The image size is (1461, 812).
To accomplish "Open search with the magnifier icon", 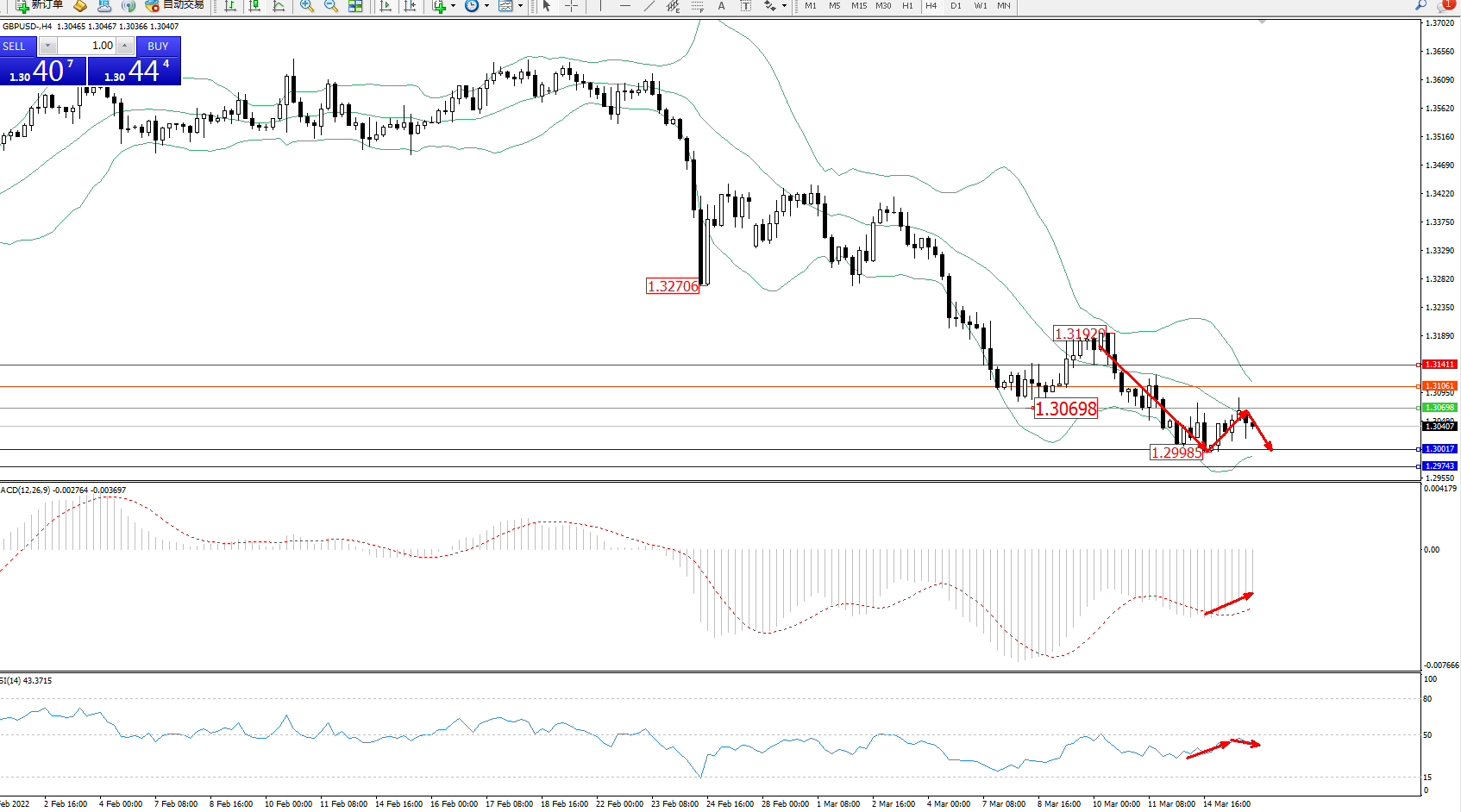I will coord(1420,5).
